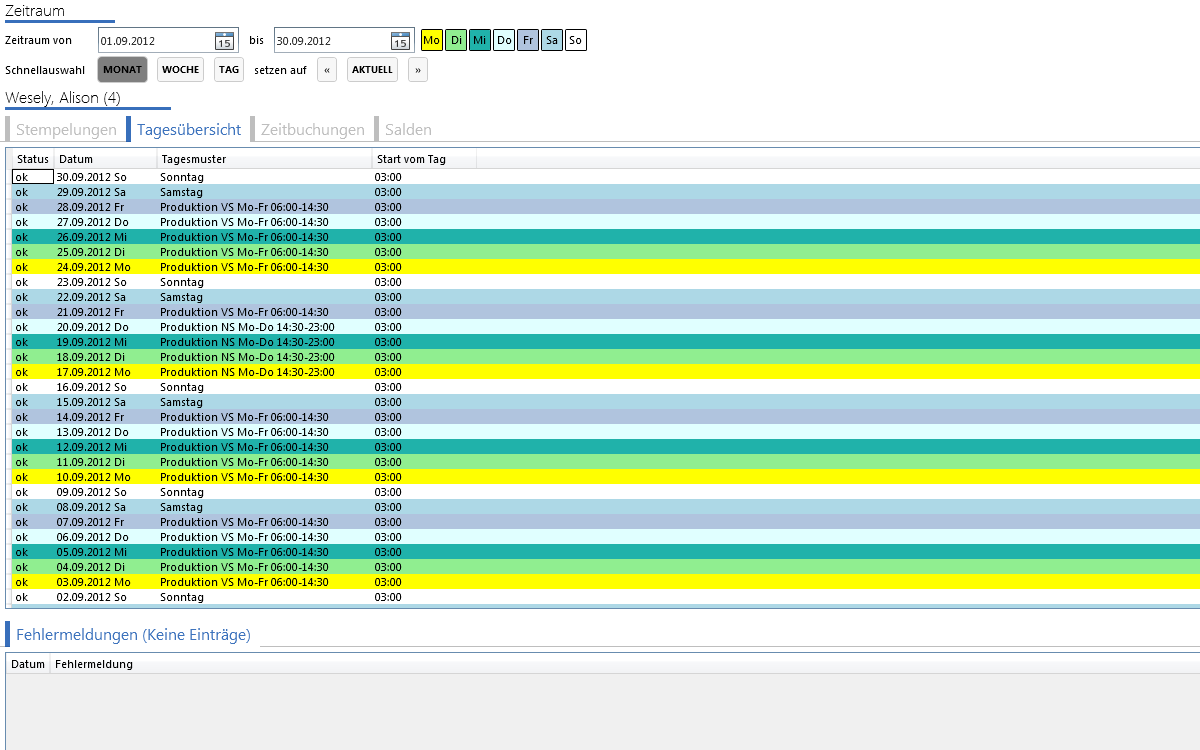Select the TAG quick selection button
Viewport: 1200px width, 750px height.
coord(229,70)
